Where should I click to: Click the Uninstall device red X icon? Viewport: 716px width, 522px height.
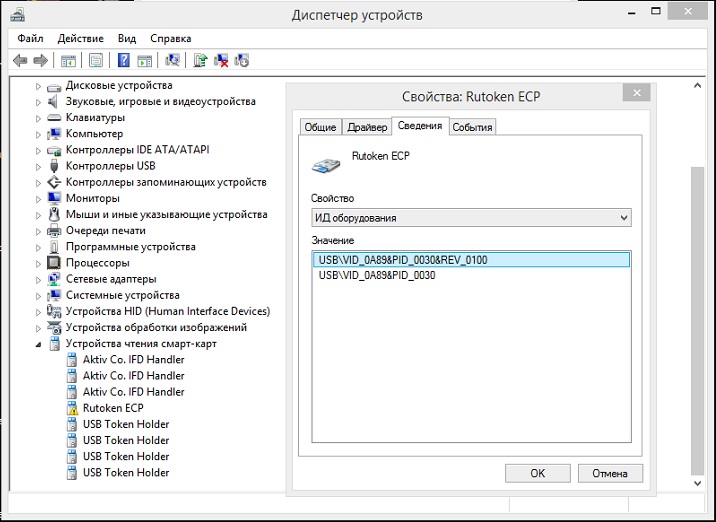pyautogui.click(x=222, y=60)
